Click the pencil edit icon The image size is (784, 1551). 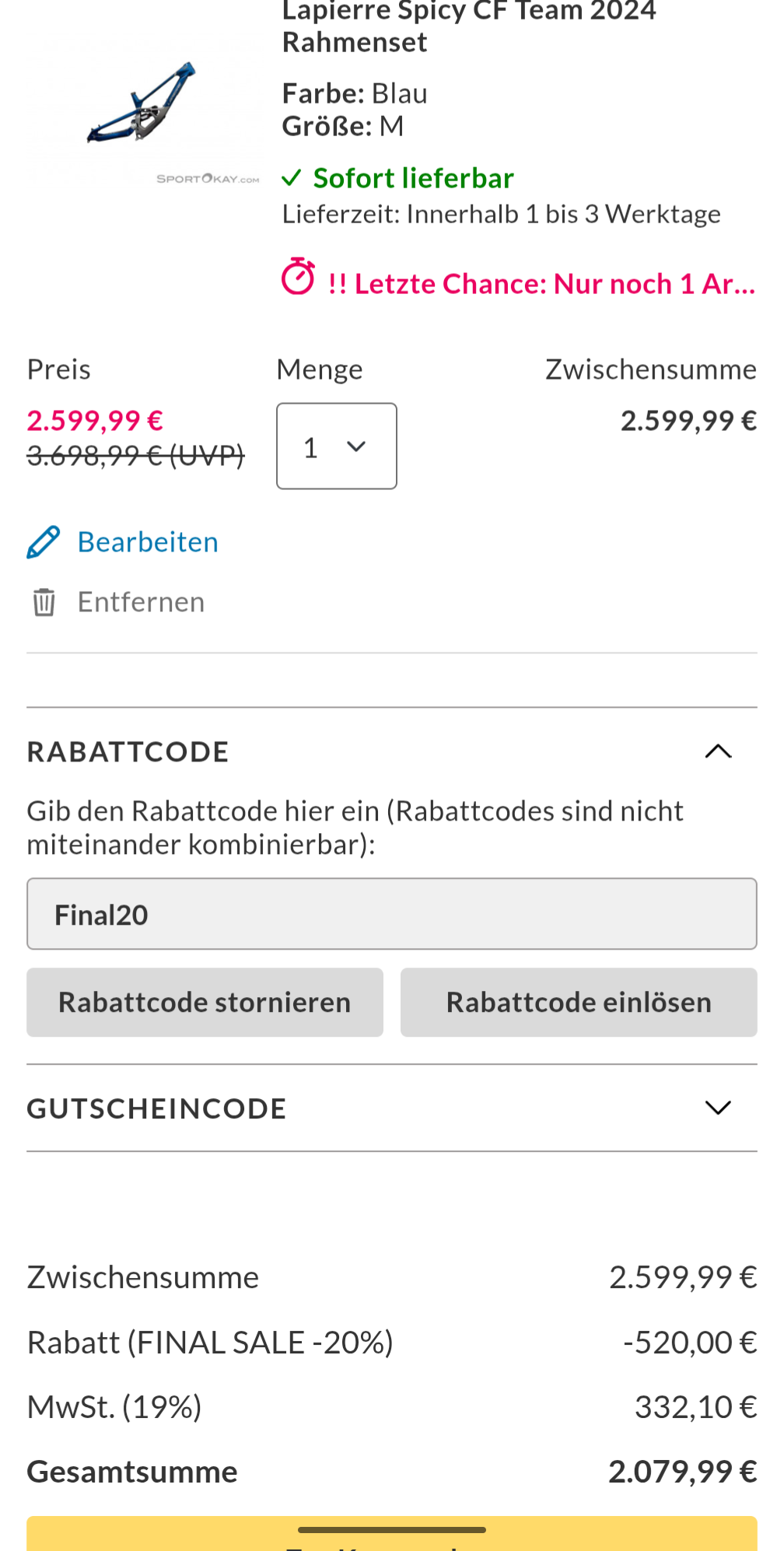44,542
